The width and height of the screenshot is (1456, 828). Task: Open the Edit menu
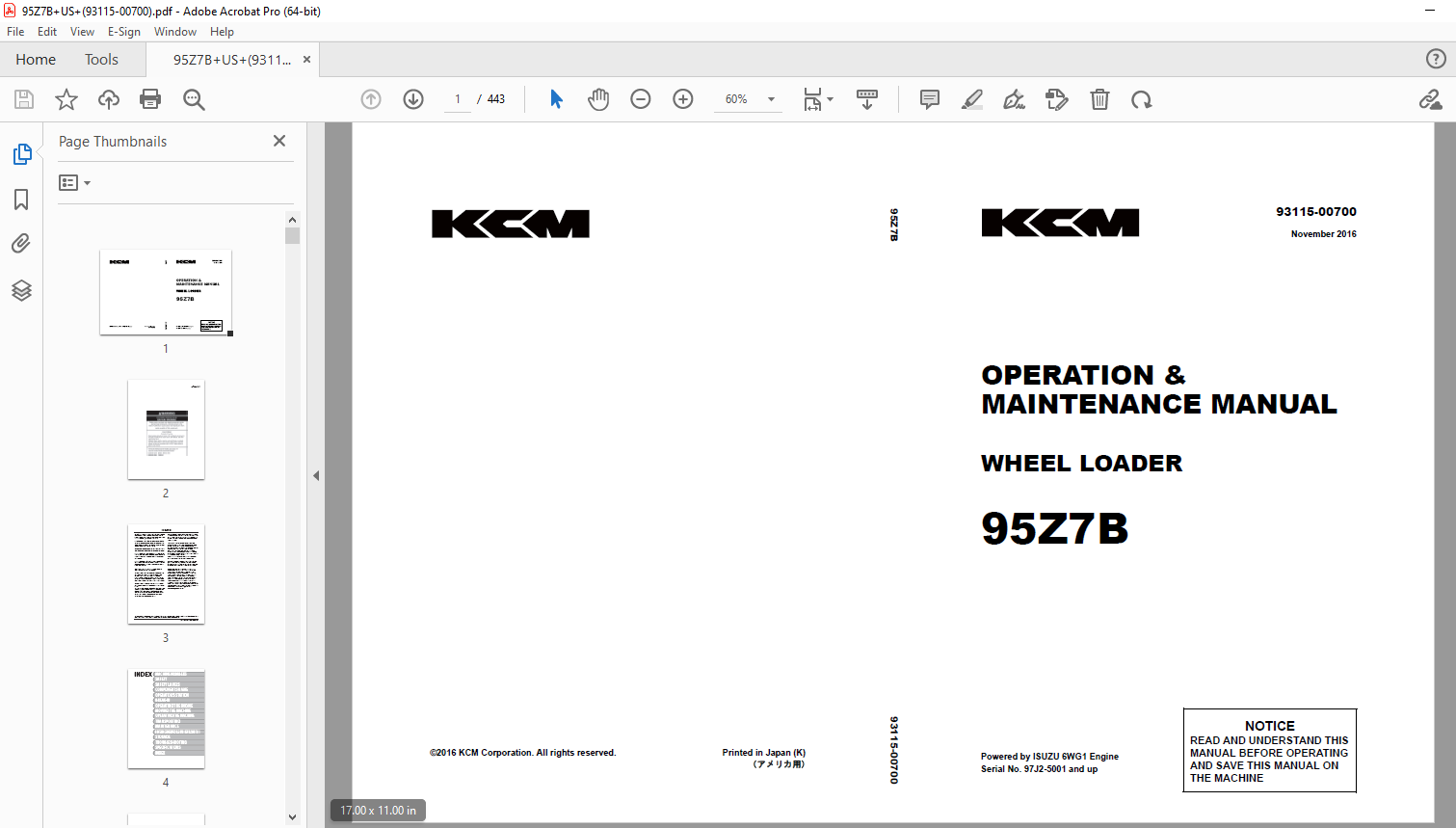point(47,32)
